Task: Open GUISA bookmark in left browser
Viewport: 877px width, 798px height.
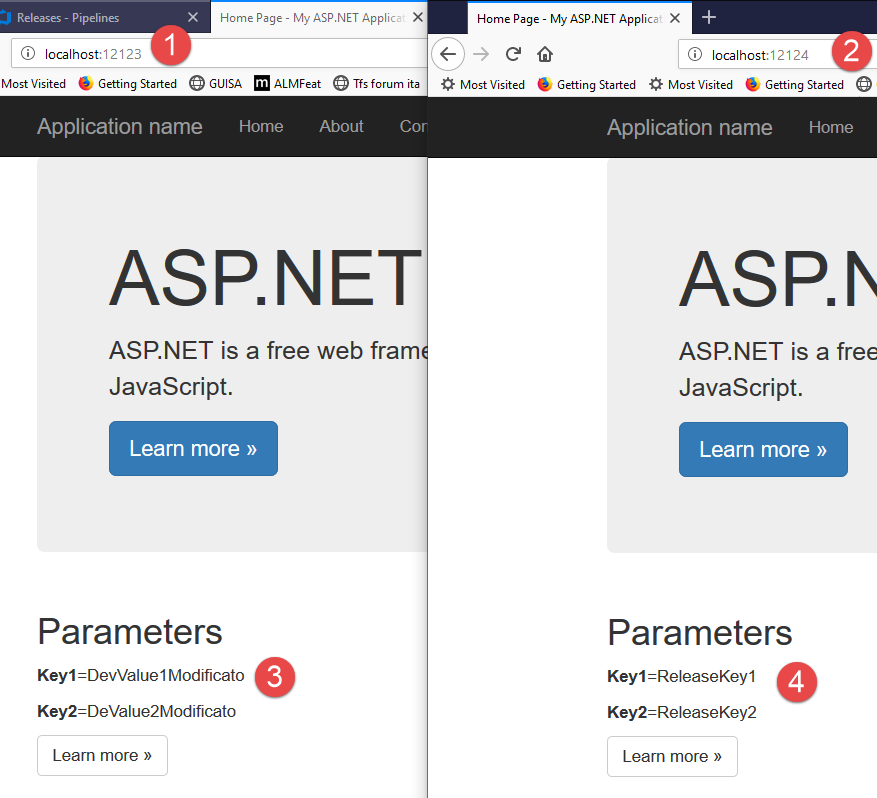Action: 215,84
